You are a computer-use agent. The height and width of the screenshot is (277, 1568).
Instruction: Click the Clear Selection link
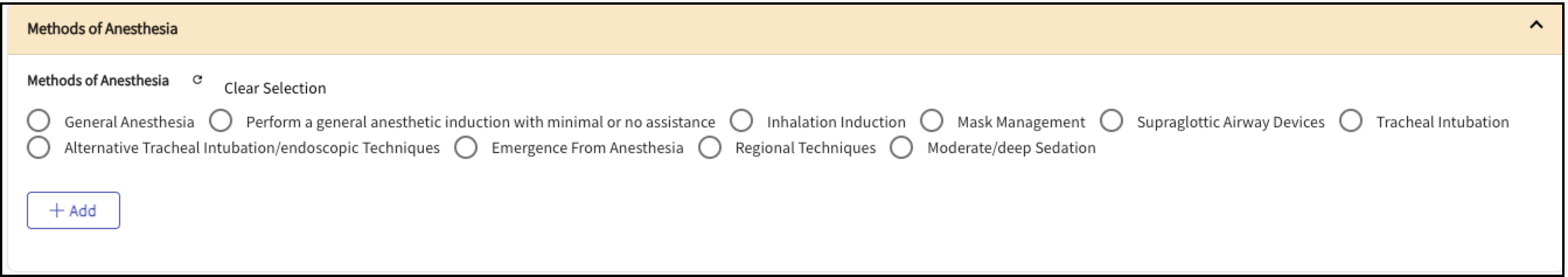click(x=275, y=88)
